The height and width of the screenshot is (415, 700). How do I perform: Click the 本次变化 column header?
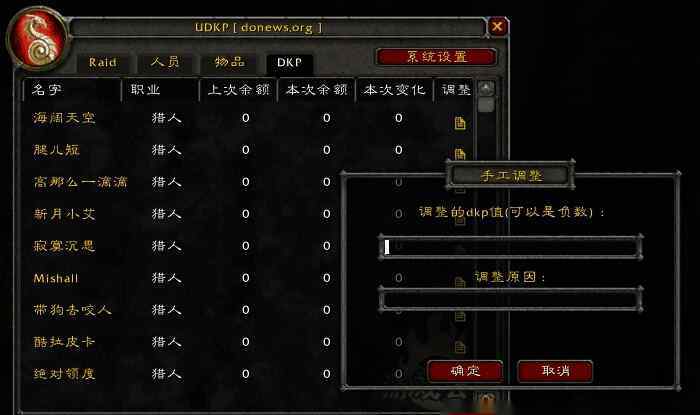click(394, 90)
